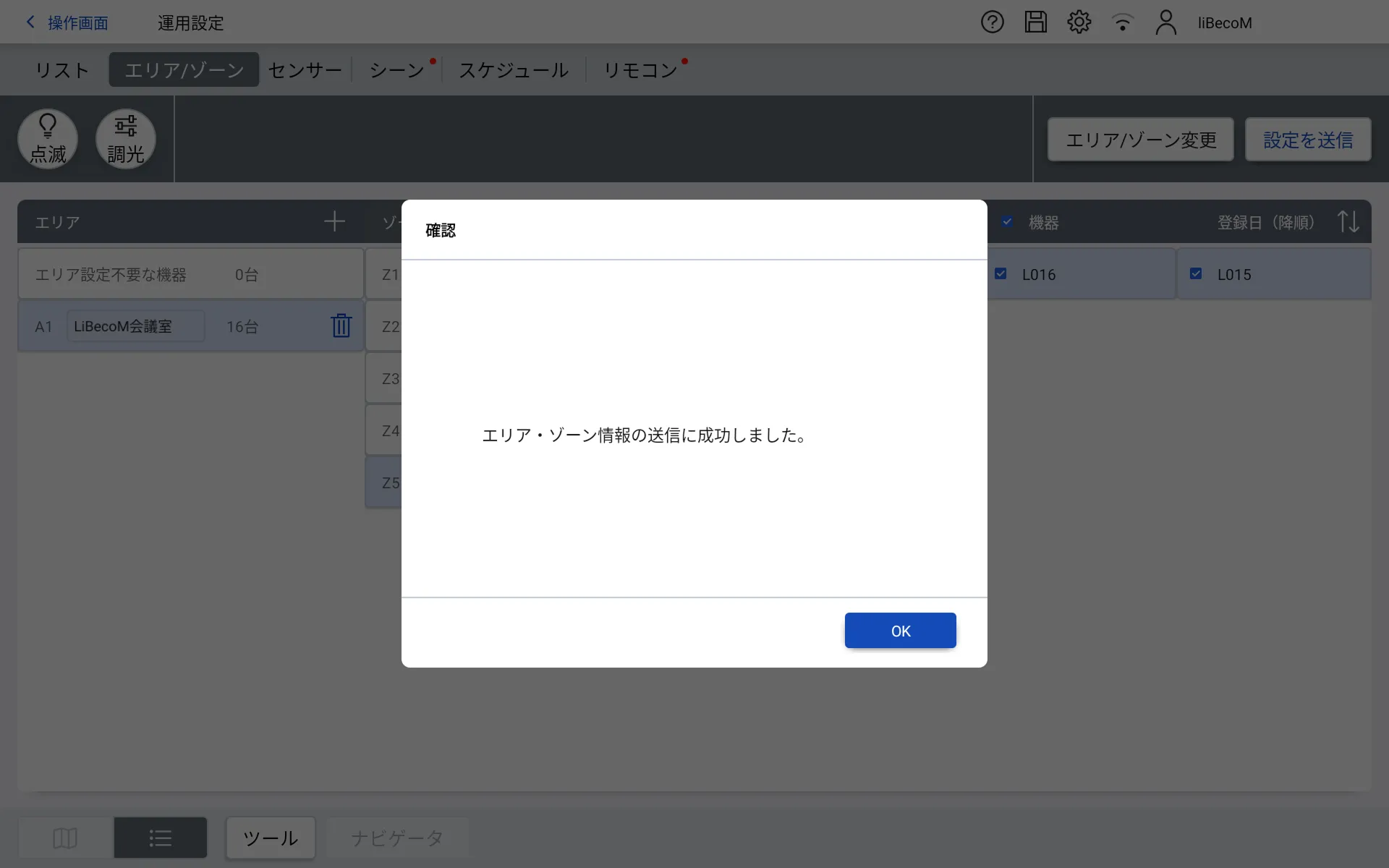The width and height of the screenshot is (1389, 868).
Task: Toggle the 機器 select-all checkbox
Action: [x=1007, y=222]
